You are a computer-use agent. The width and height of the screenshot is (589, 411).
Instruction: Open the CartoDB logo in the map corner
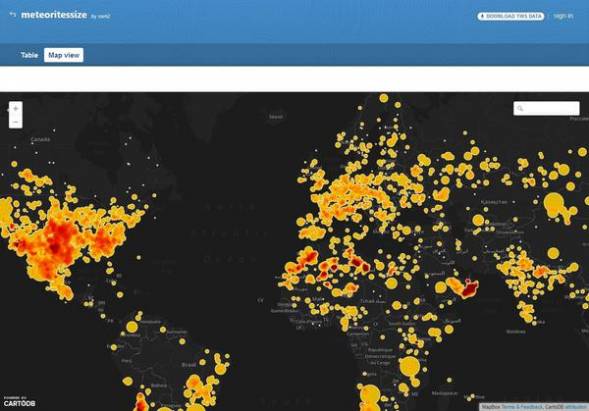[20, 402]
